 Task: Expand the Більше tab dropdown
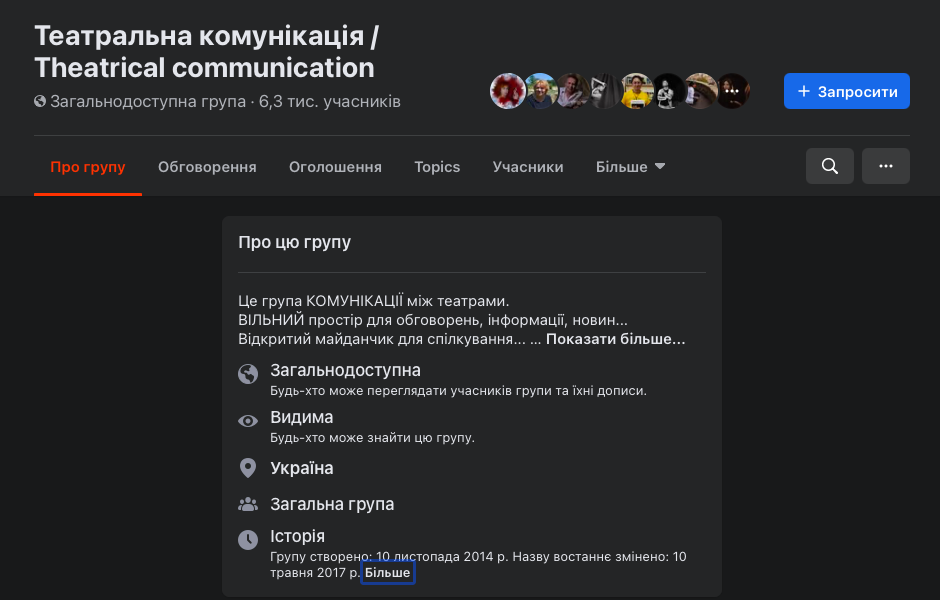pyautogui.click(x=630, y=167)
